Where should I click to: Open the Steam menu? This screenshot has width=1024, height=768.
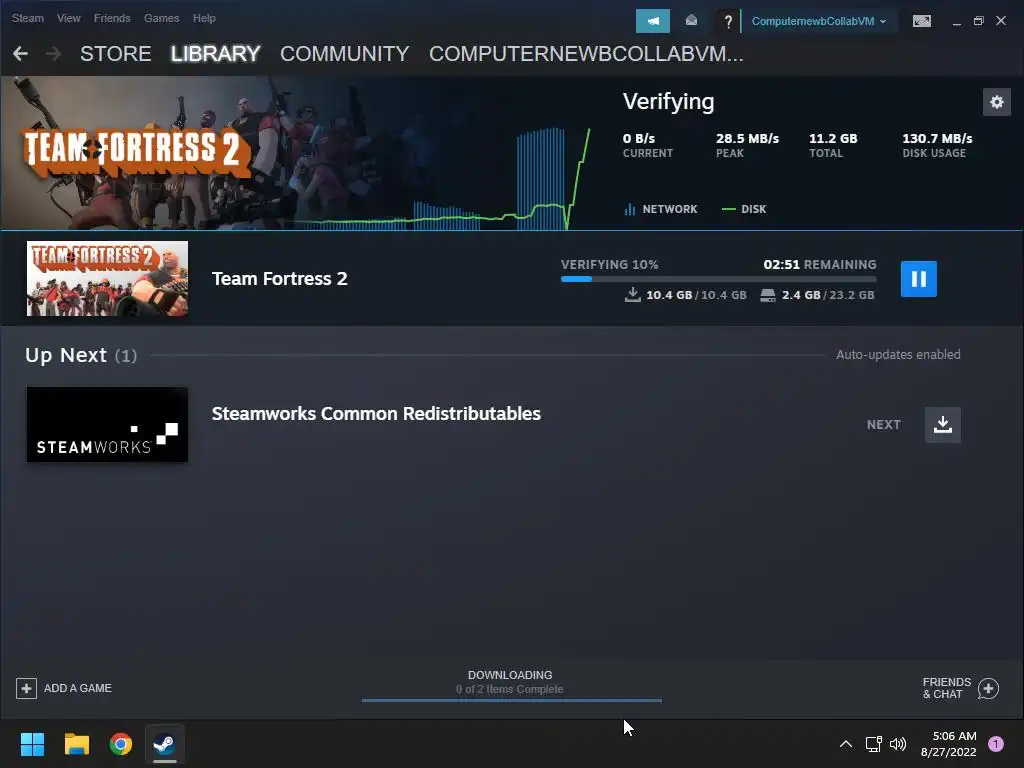(x=27, y=18)
